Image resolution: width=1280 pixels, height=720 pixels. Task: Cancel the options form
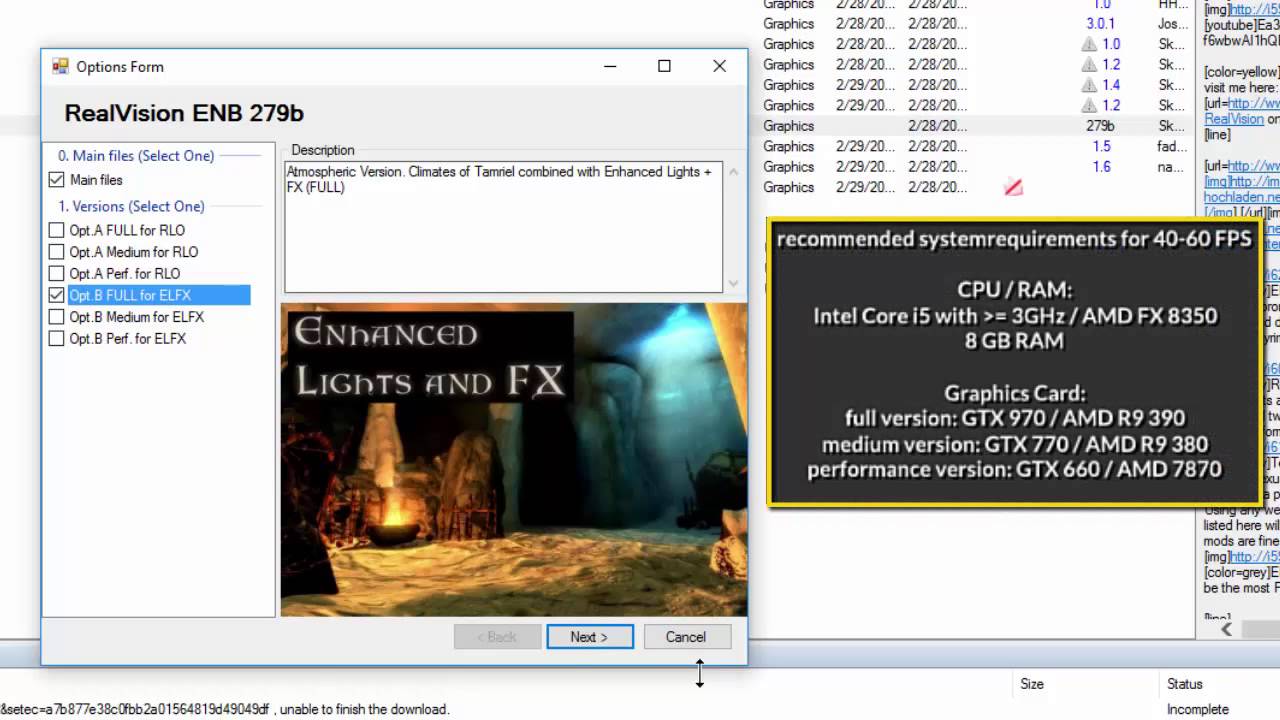pyautogui.click(x=686, y=637)
